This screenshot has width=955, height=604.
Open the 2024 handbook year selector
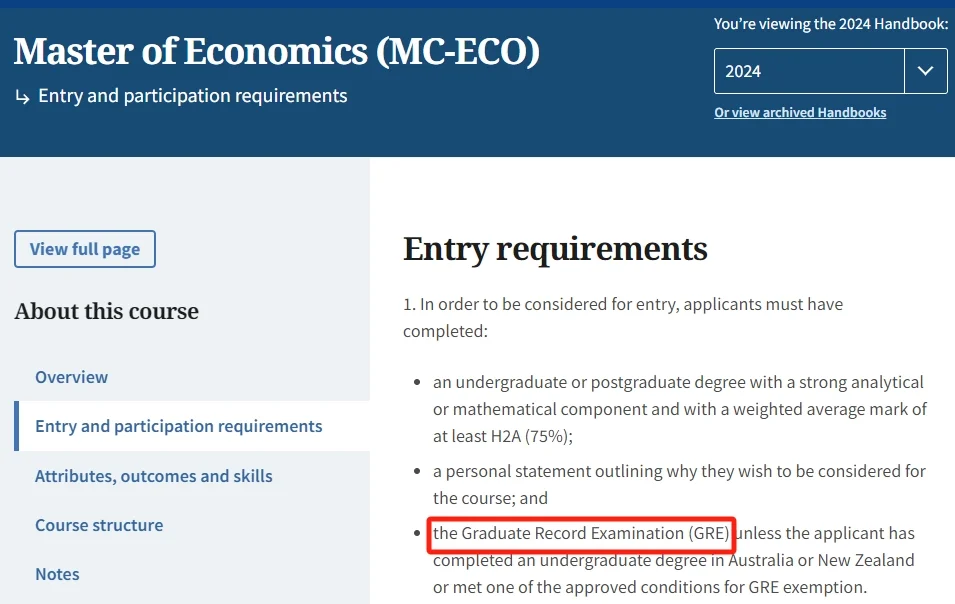coord(808,71)
